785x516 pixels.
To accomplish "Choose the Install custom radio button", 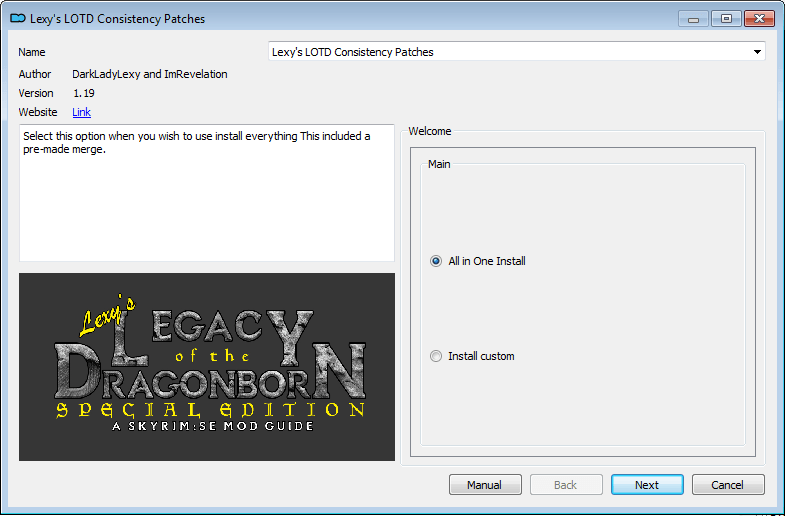I will pos(436,356).
